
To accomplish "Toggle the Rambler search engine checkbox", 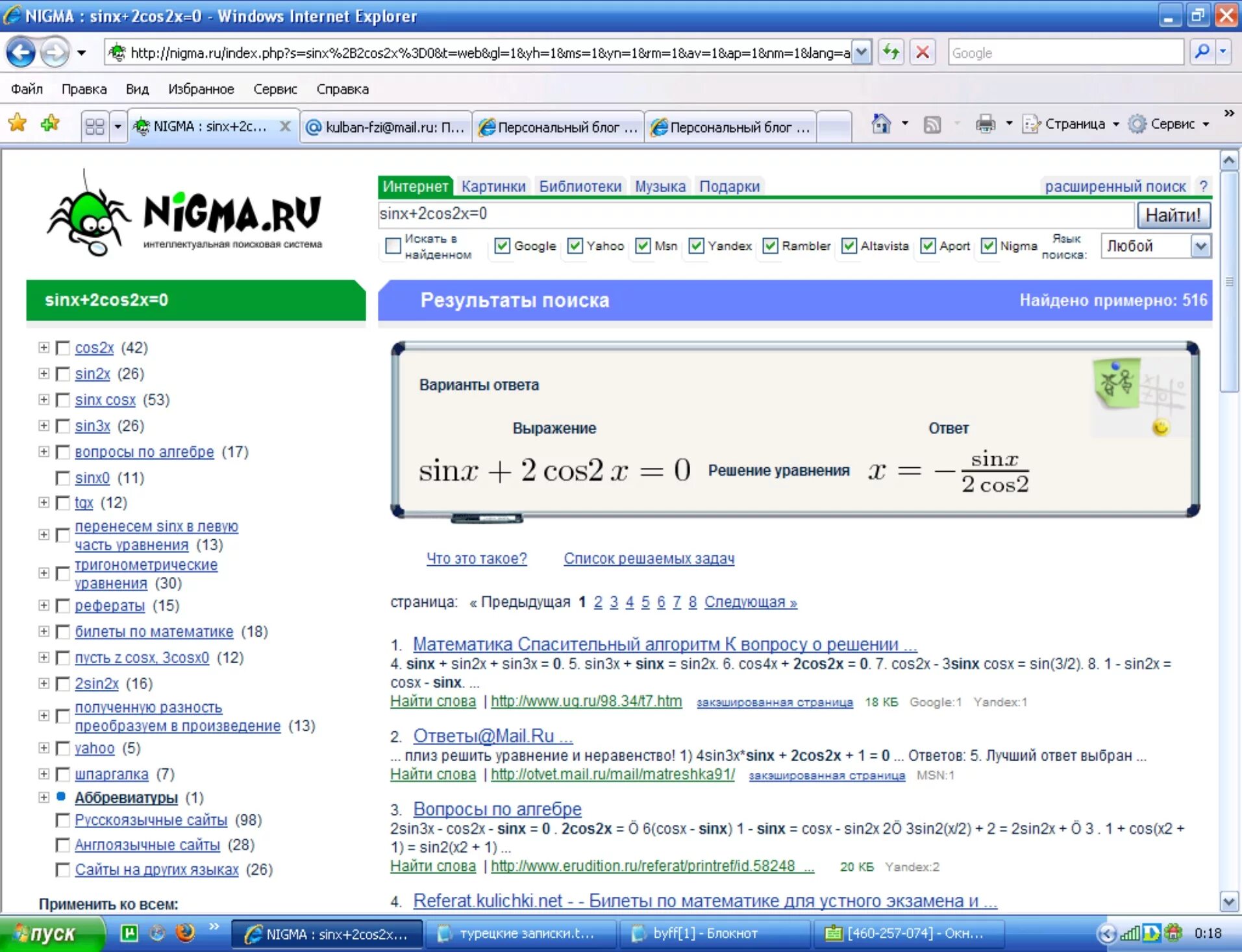I will point(770,245).
